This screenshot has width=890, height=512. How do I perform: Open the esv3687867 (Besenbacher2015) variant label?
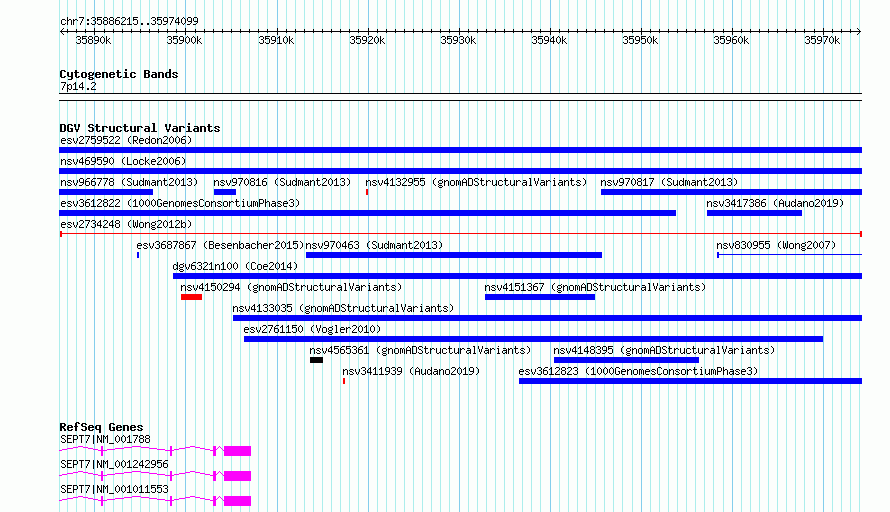(220, 245)
